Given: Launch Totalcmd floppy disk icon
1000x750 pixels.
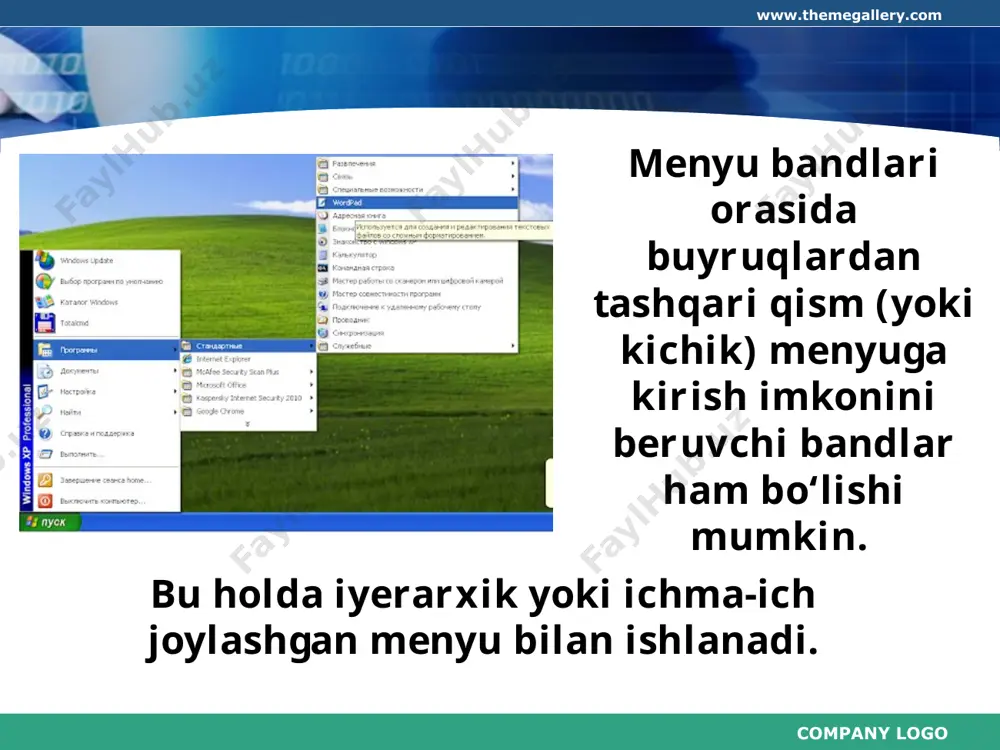Looking at the screenshot, I should tap(45, 323).
